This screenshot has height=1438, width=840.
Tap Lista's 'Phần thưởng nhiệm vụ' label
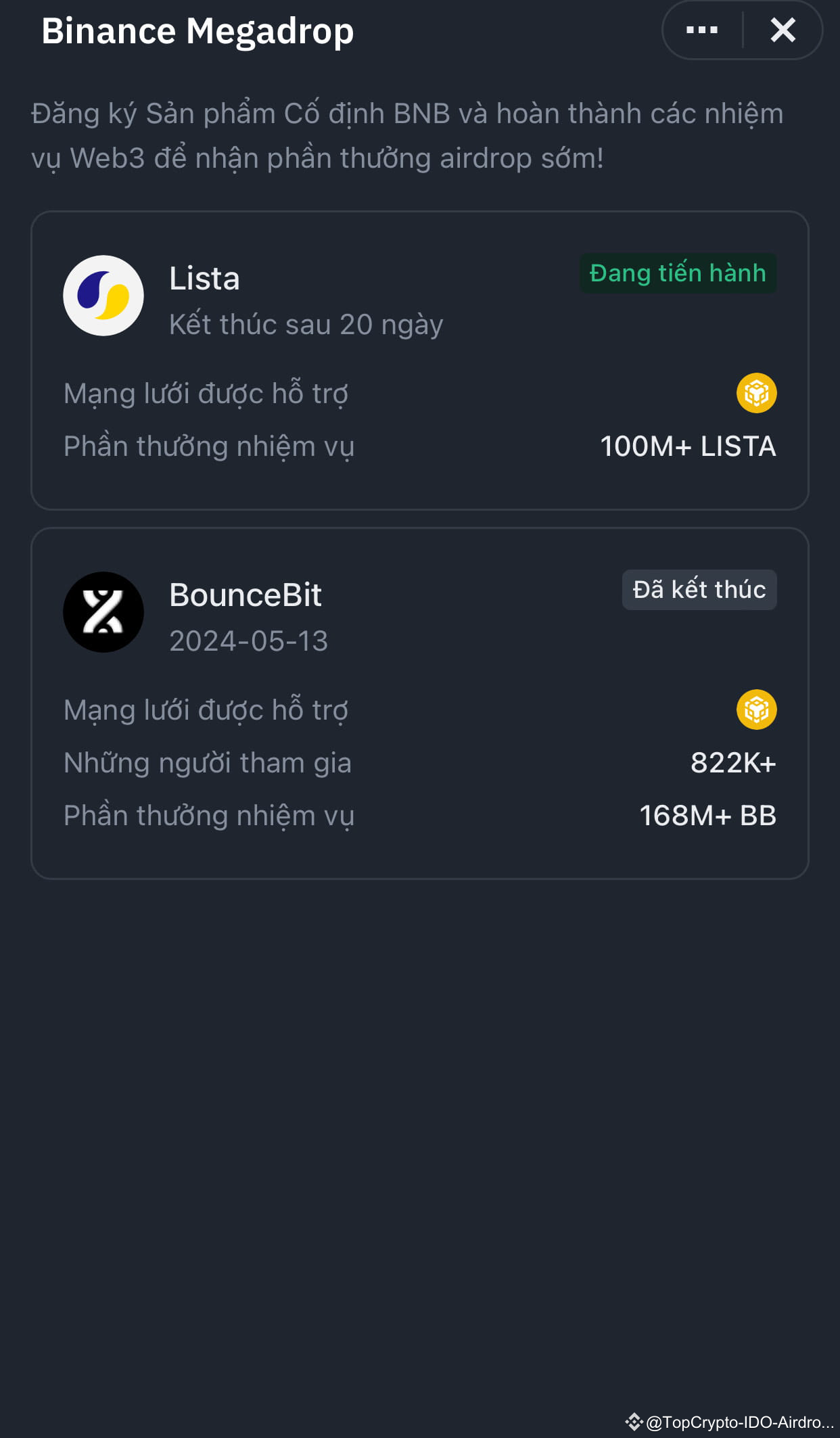(x=208, y=446)
